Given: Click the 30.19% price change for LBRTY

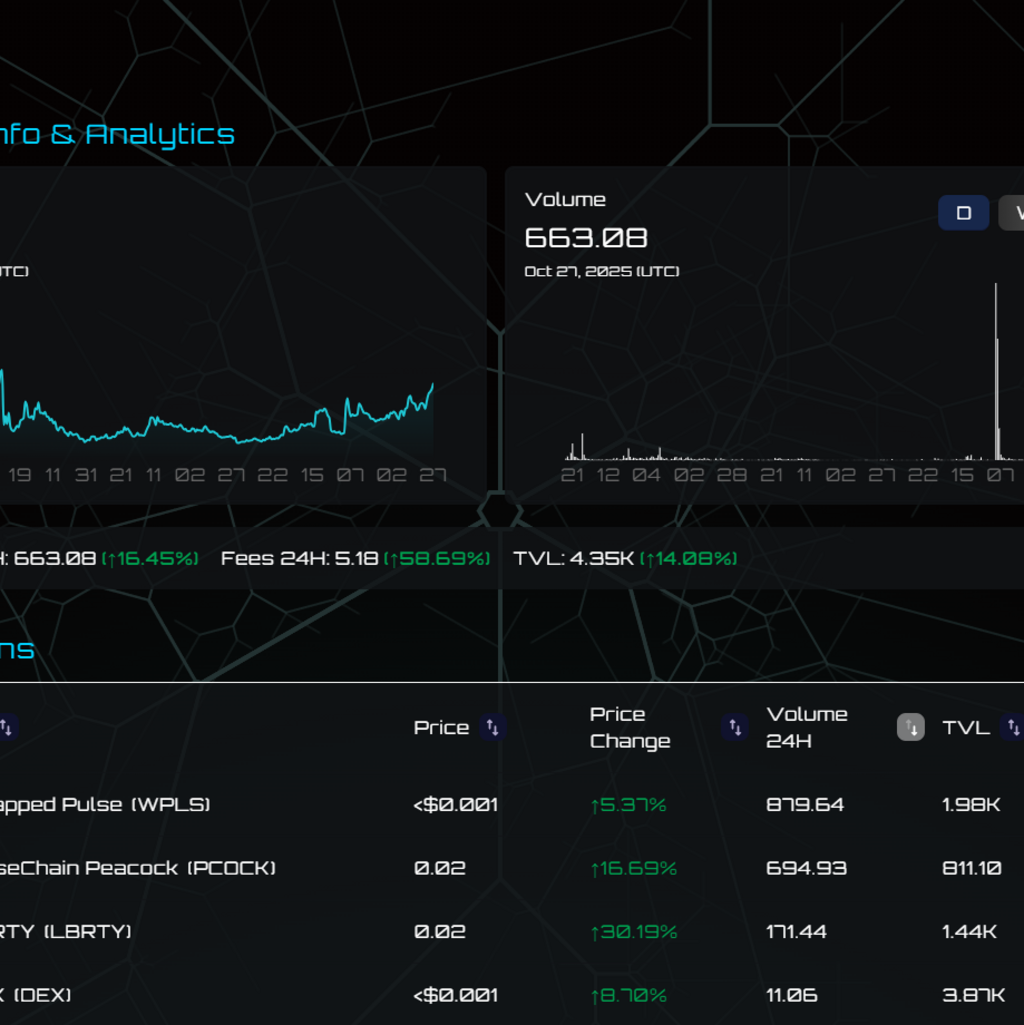Looking at the screenshot, I should pyautogui.click(x=634, y=932).
